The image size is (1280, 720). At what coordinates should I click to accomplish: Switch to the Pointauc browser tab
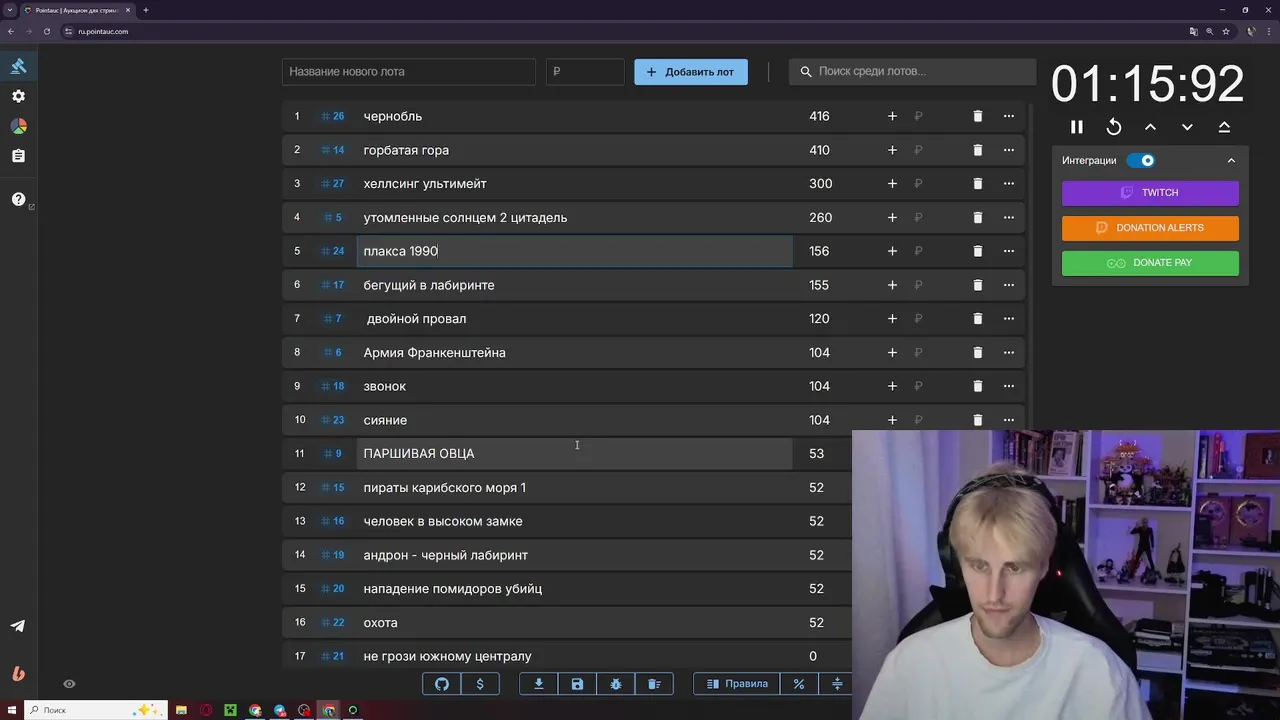(x=78, y=10)
